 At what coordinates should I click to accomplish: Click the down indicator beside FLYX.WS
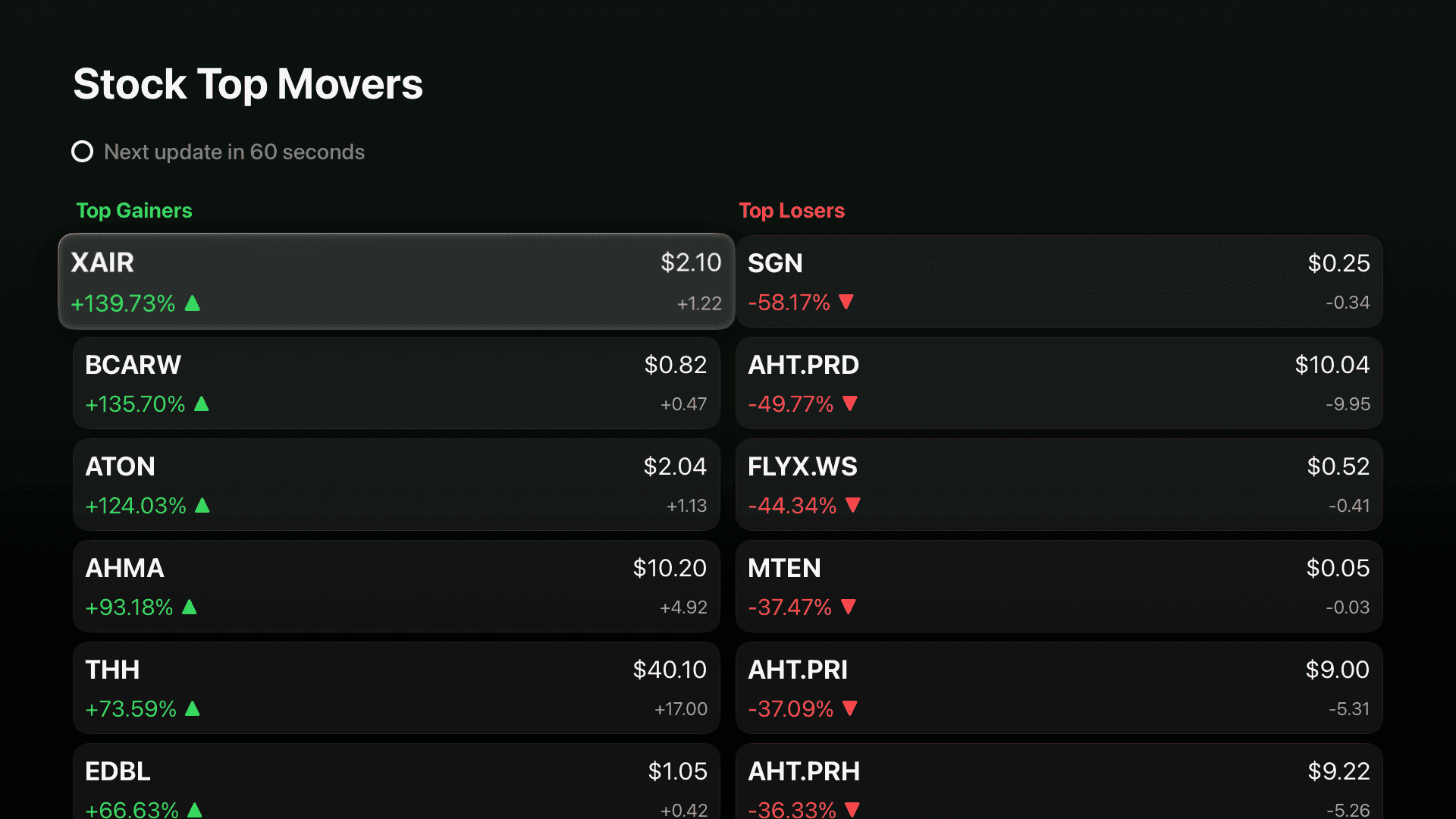pos(853,506)
